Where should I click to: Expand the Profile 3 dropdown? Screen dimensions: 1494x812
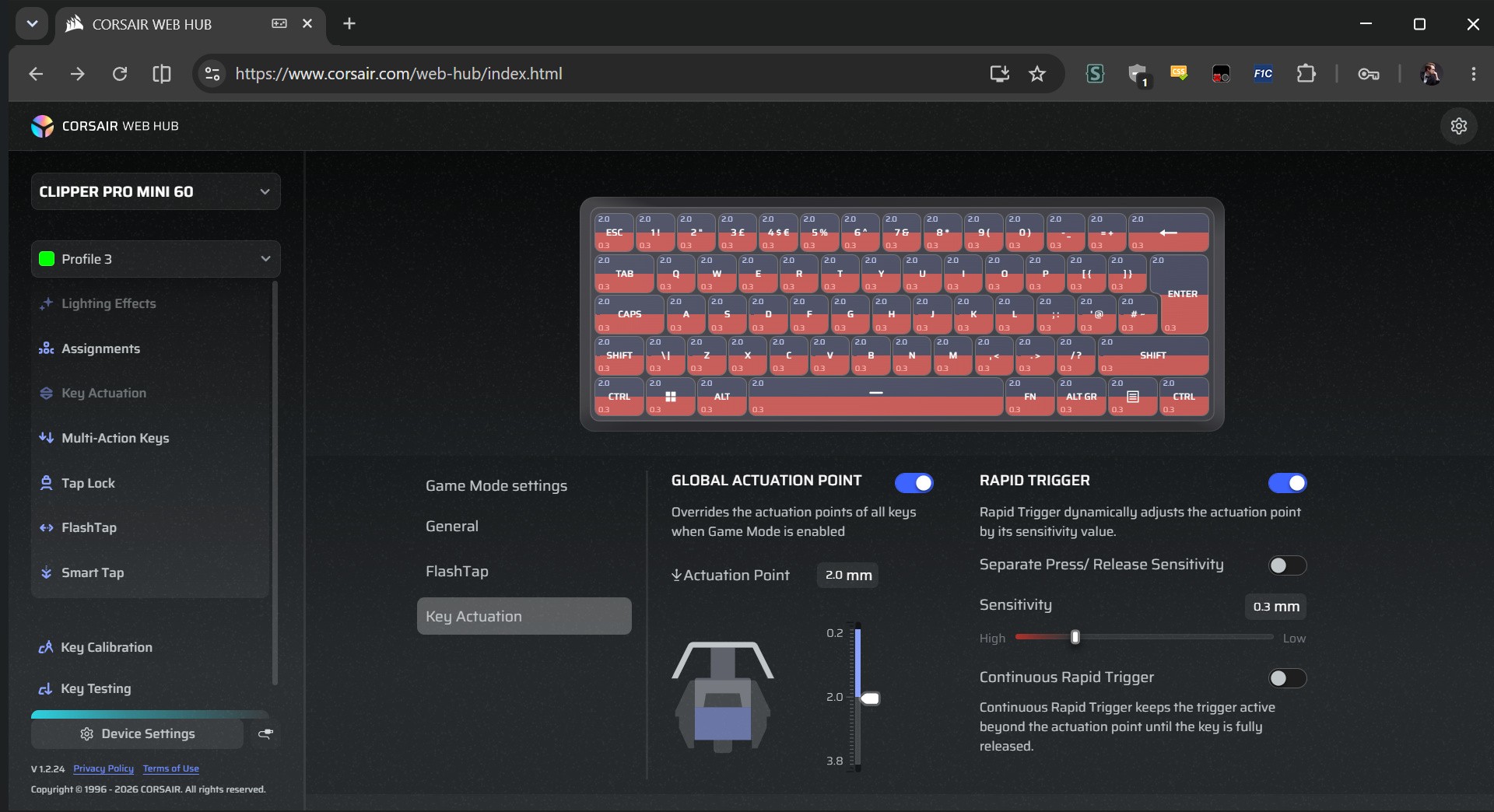coord(156,259)
